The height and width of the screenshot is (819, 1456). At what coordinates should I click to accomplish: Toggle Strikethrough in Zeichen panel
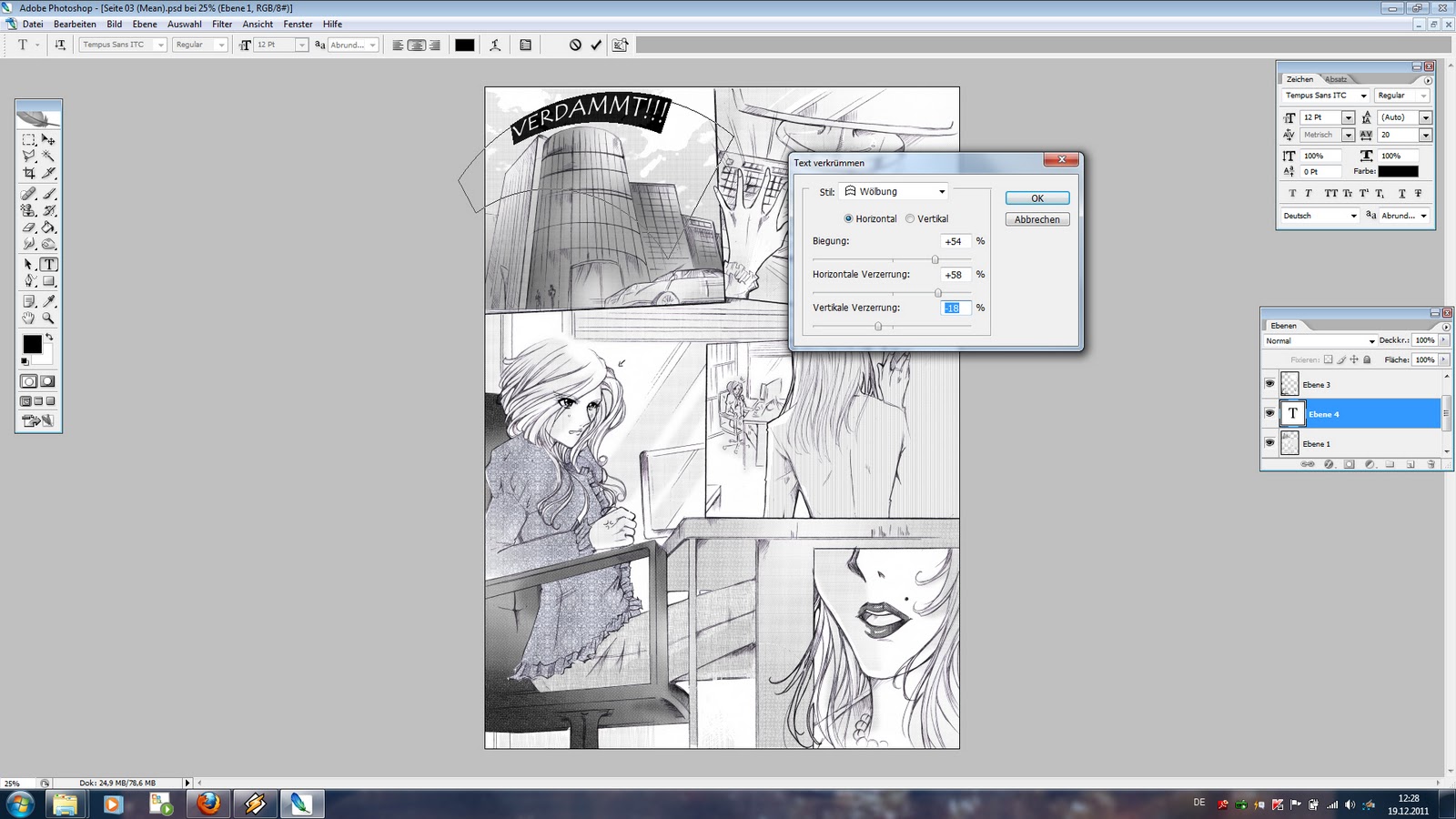(1418, 194)
